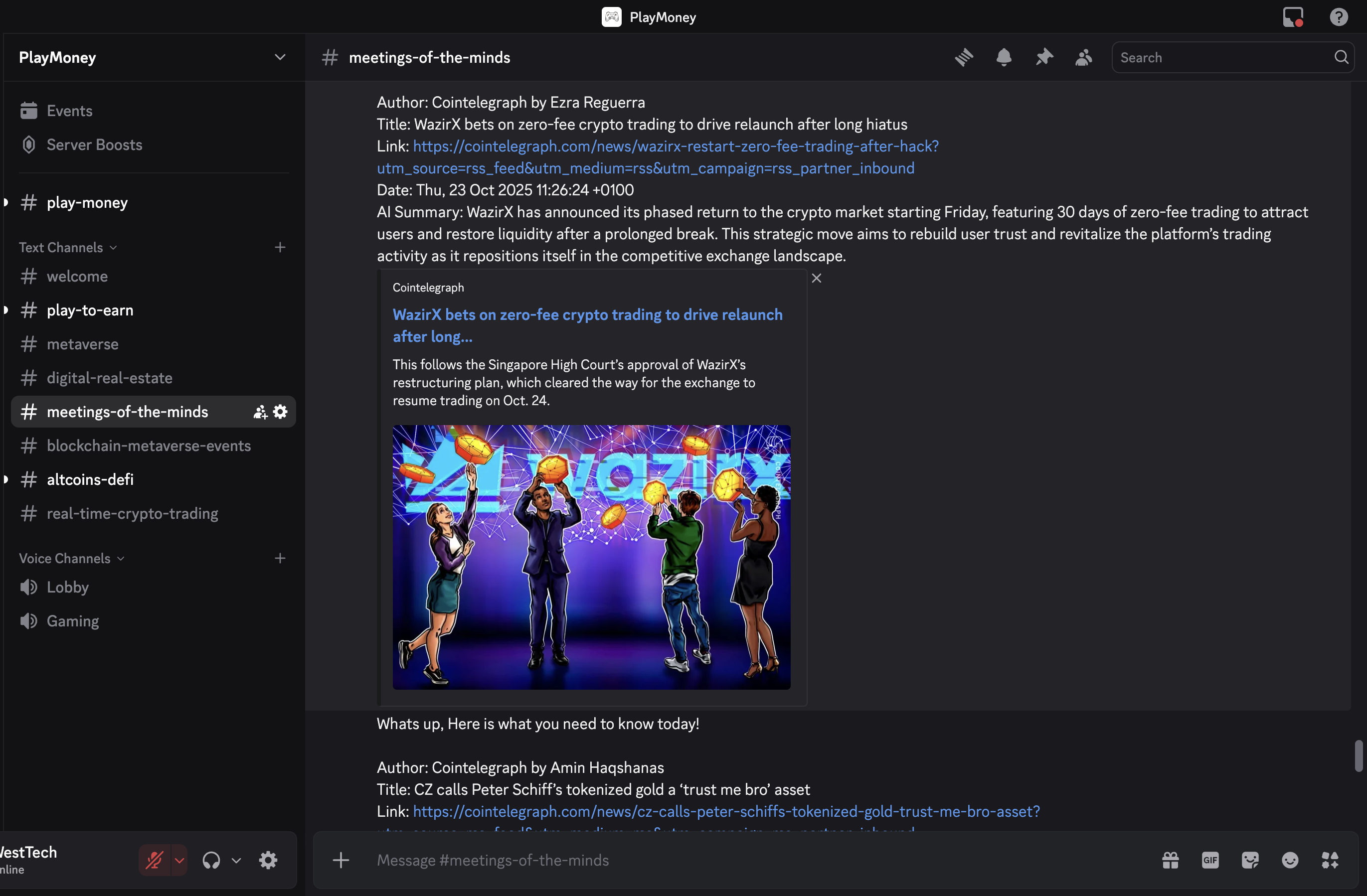
Task: Click the gift Nitro icon
Action: [x=1171, y=860]
